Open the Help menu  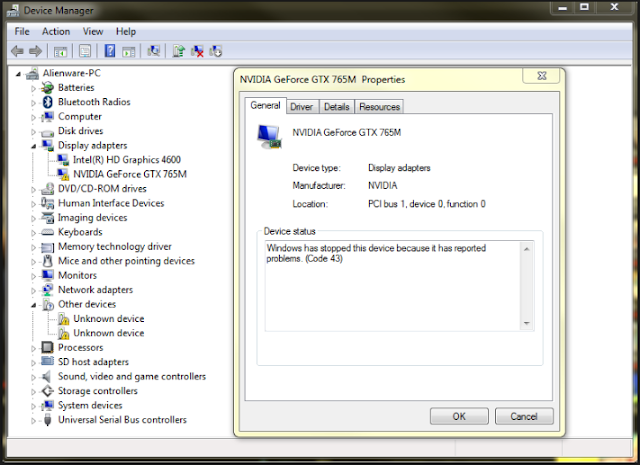click(126, 31)
